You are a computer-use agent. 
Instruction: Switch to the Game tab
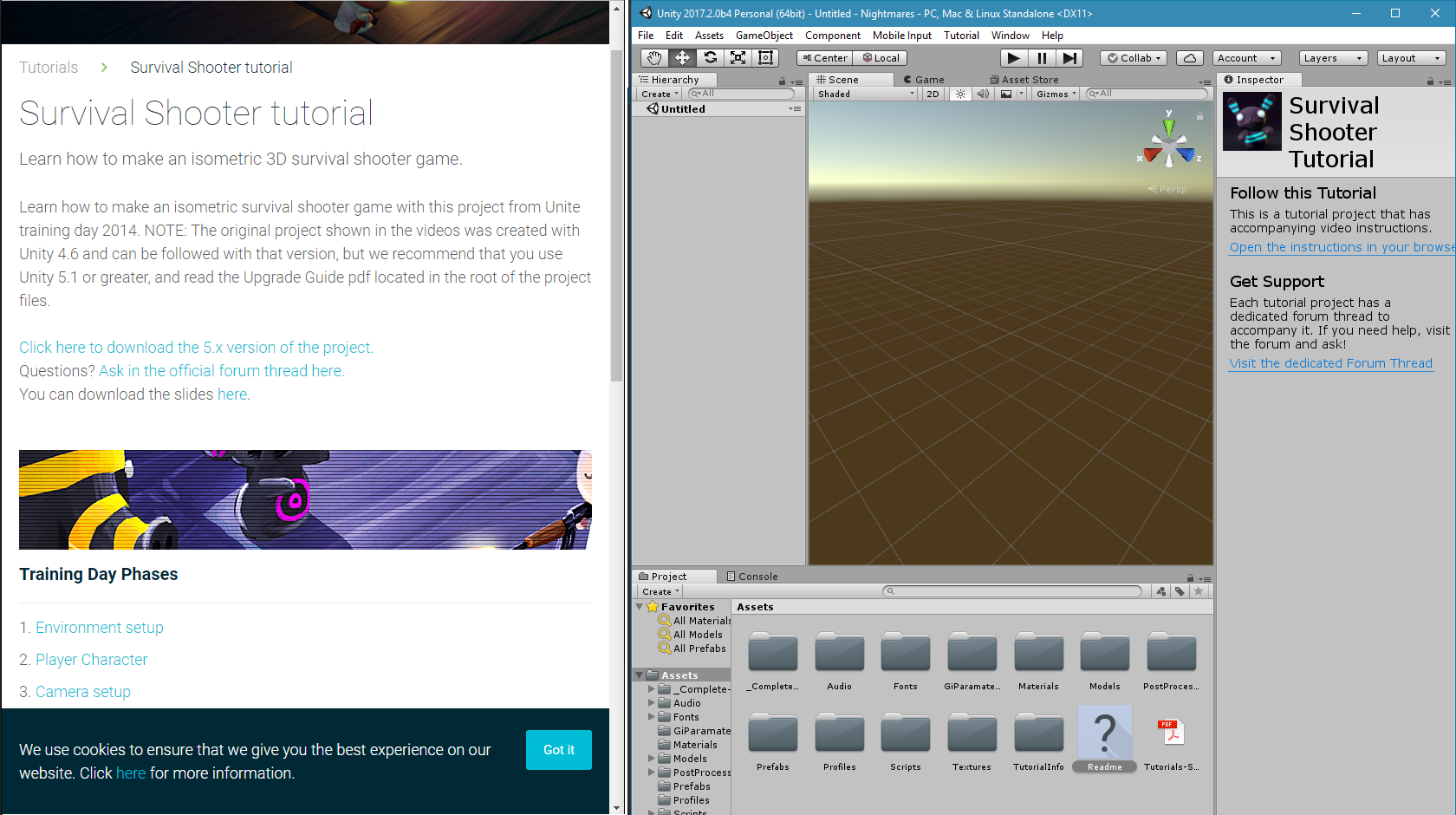point(924,80)
